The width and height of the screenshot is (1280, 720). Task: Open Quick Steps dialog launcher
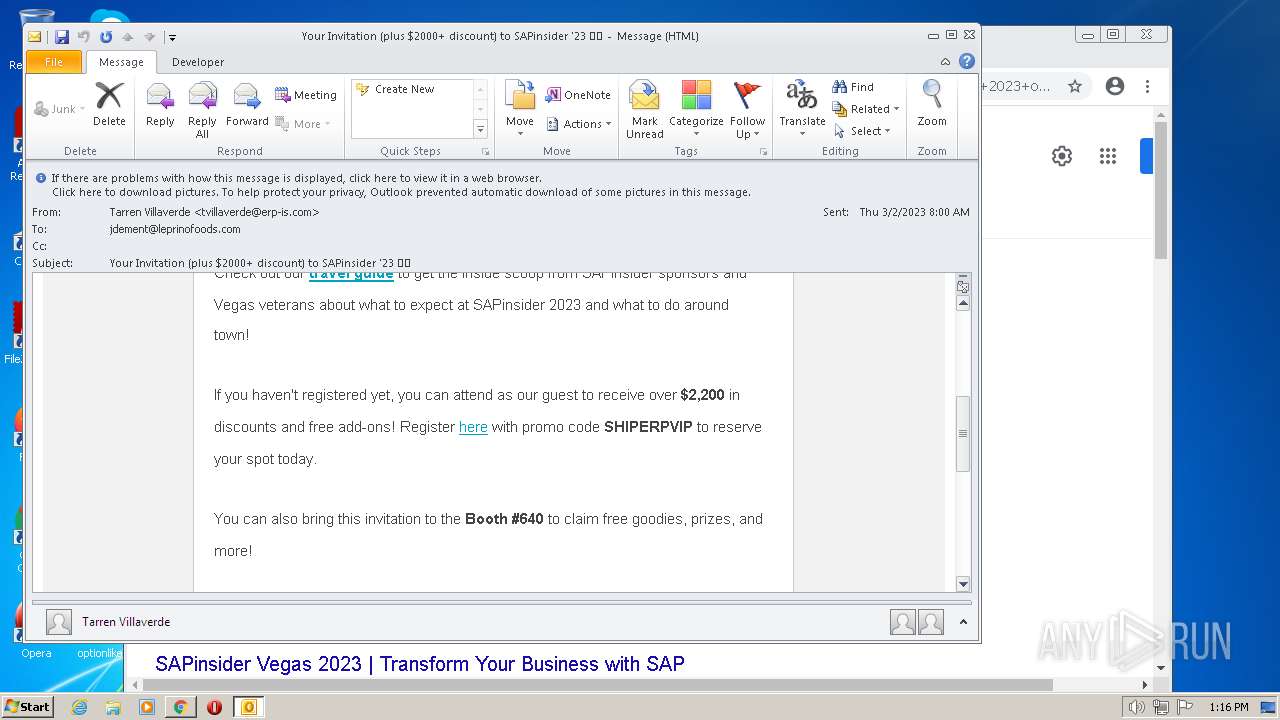pyautogui.click(x=486, y=152)
